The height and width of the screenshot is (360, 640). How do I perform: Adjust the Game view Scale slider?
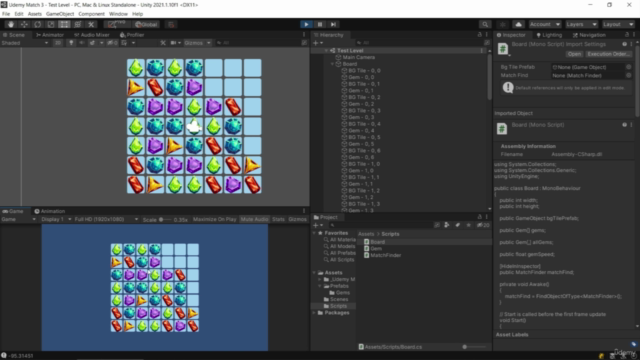click(165, 220)
